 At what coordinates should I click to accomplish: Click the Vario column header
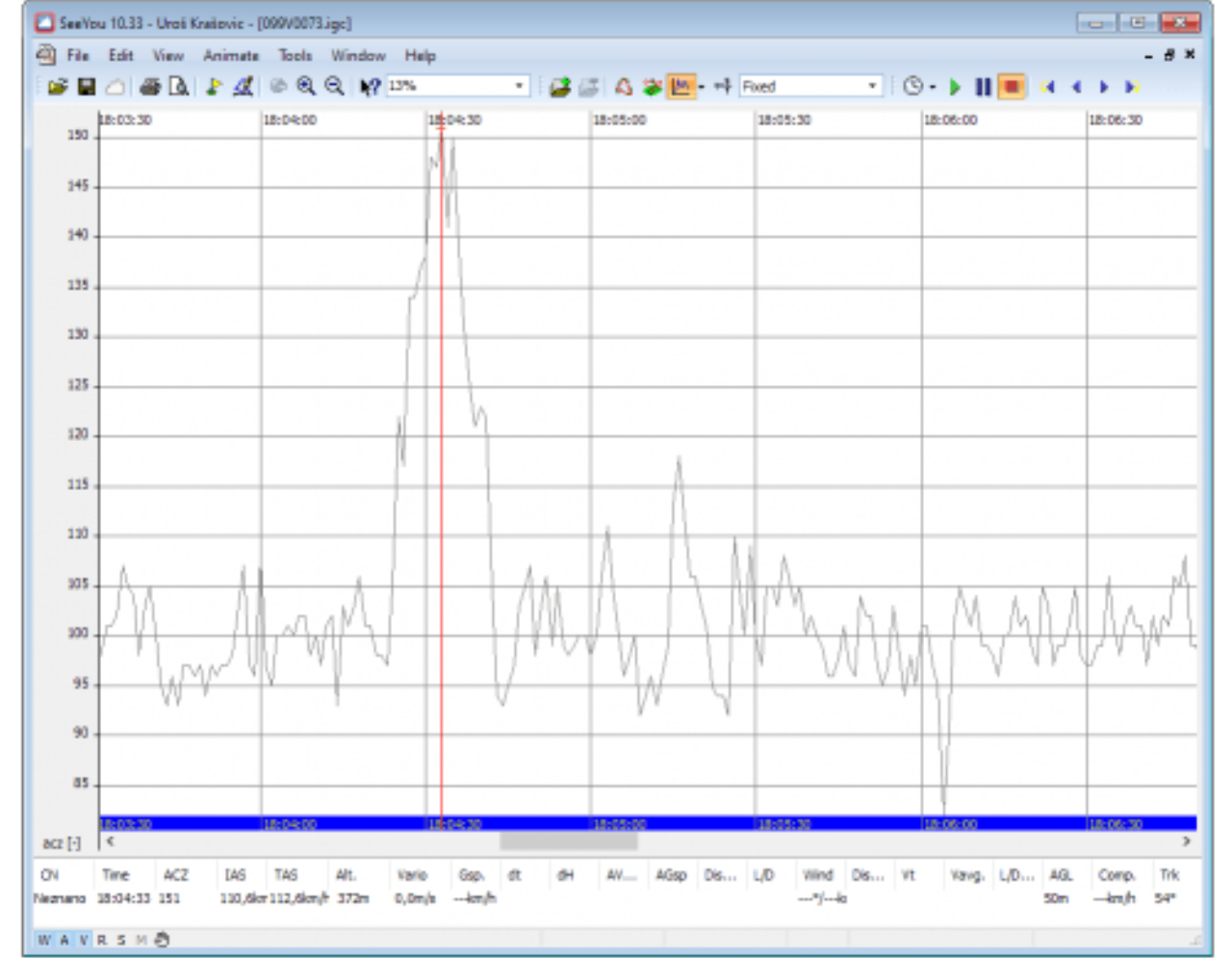(x=412, y=875)
